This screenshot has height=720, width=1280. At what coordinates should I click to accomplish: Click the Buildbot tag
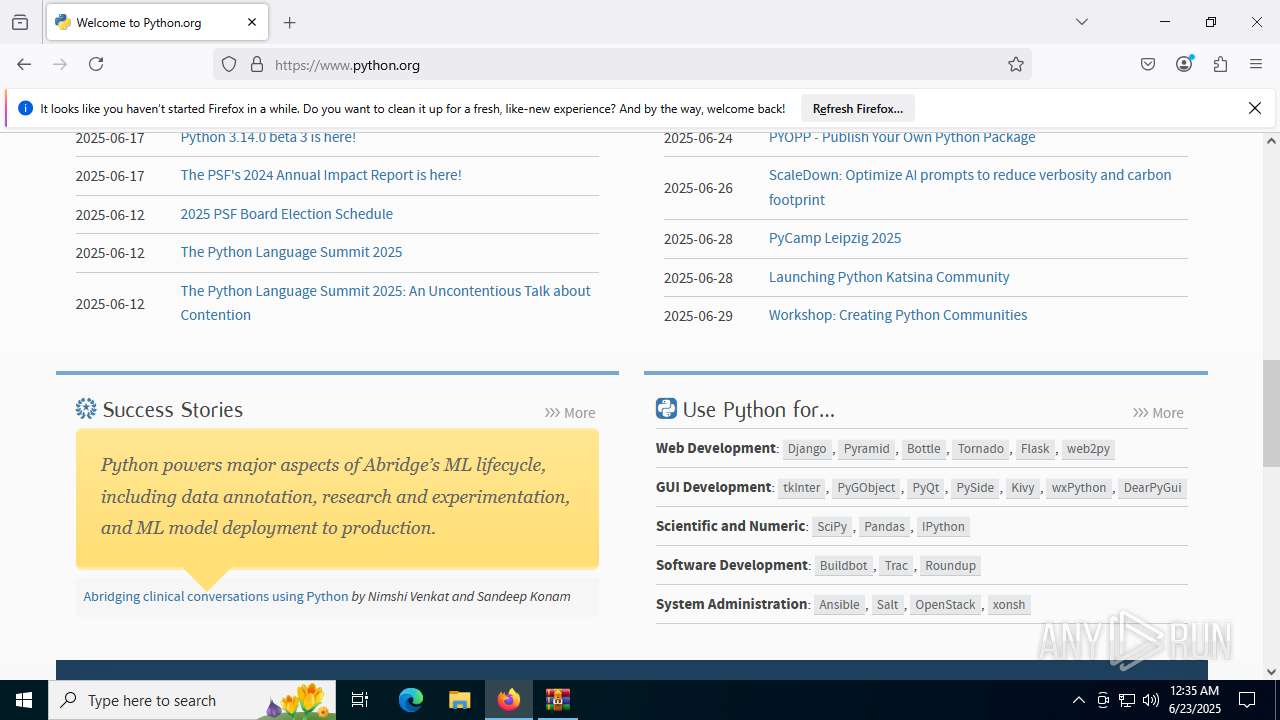tap(844, 566)
